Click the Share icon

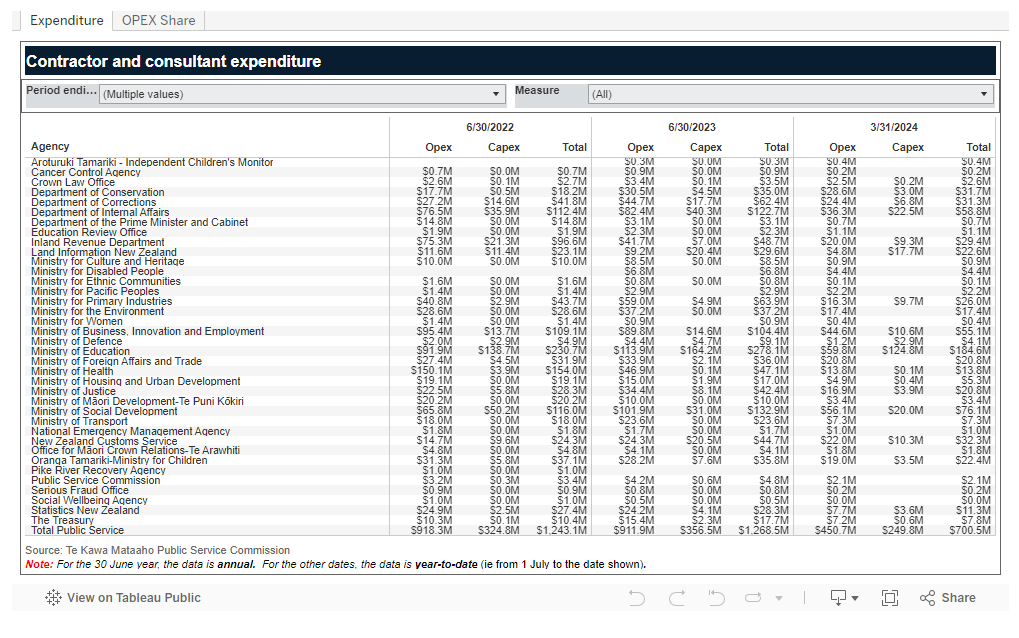(928, 598)
